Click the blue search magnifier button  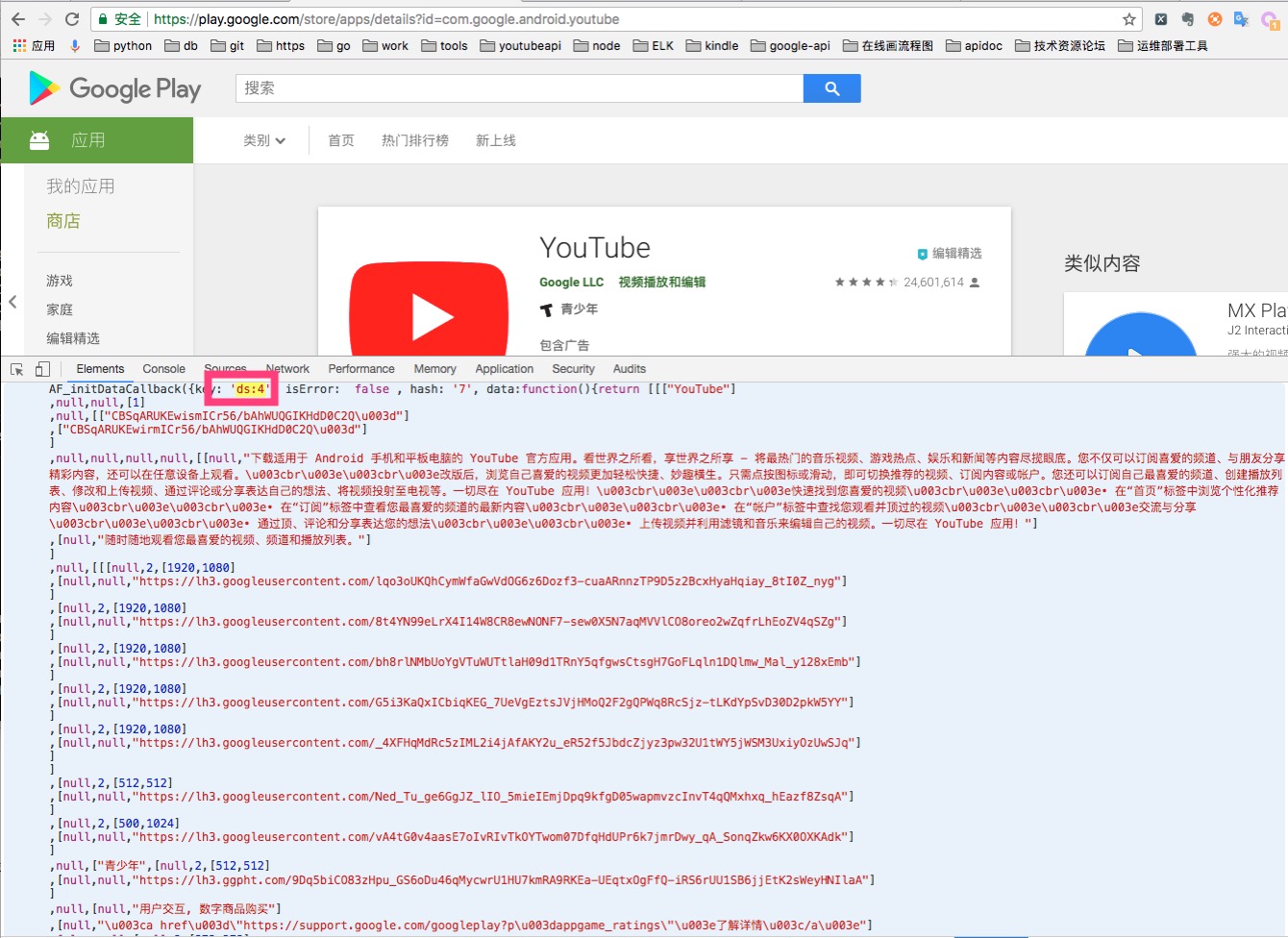click(x=832, y=88)
